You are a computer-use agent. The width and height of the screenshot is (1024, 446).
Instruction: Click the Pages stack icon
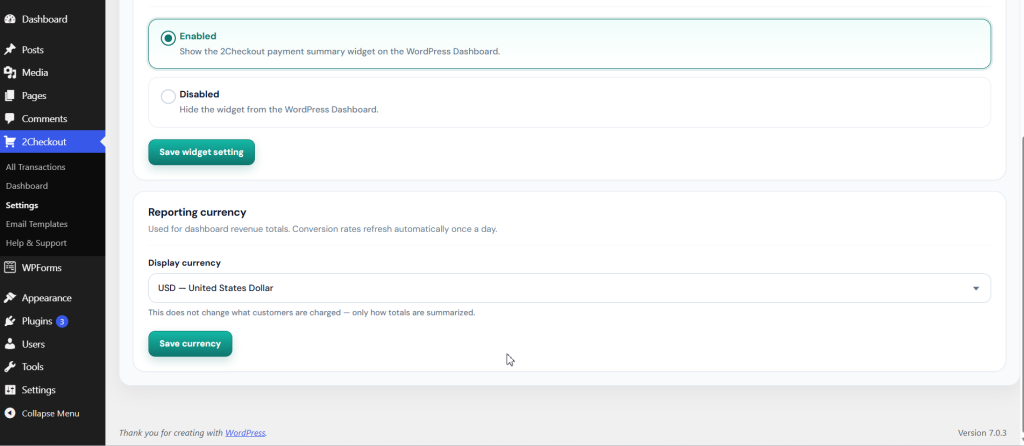tap(10, 95)
